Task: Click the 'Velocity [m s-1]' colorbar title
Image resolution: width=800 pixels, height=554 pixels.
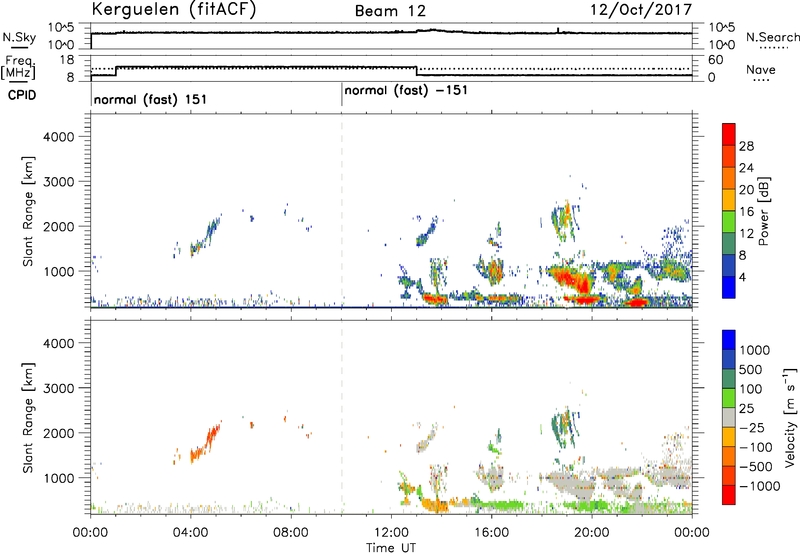Action: click(791, 417)
